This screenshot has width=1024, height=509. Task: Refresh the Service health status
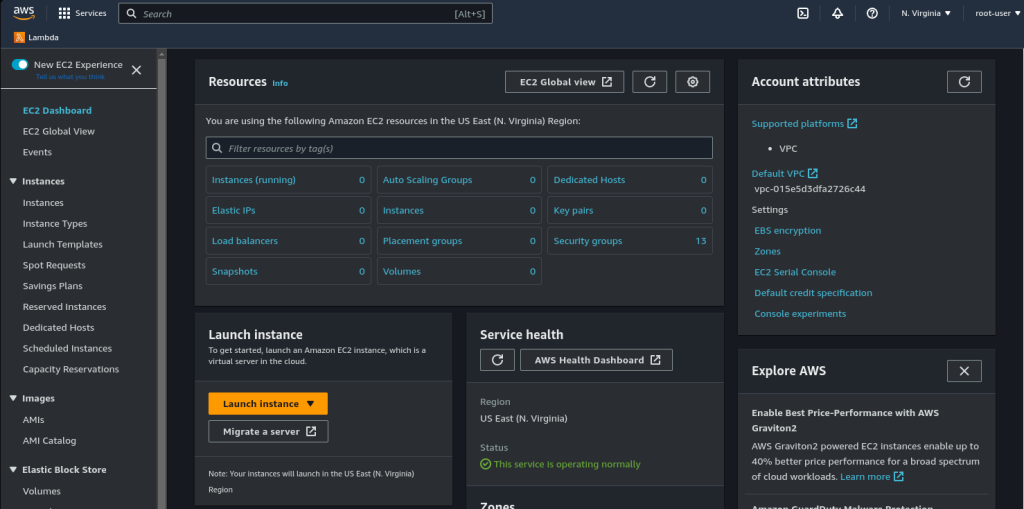(x=498, y=360)
